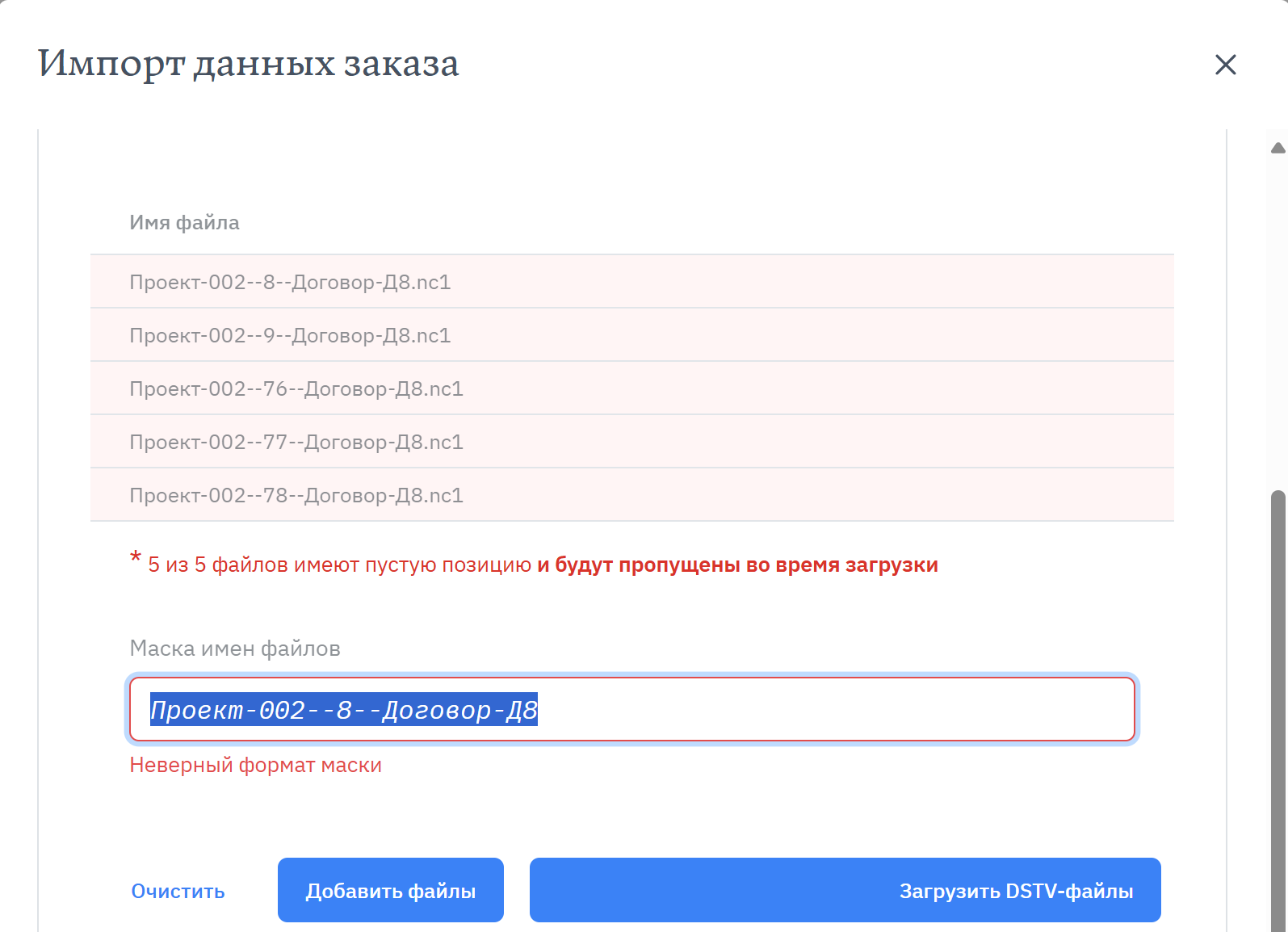Select file row Проект-002--9--Договор-Д8.nc1

pos(631,335)
